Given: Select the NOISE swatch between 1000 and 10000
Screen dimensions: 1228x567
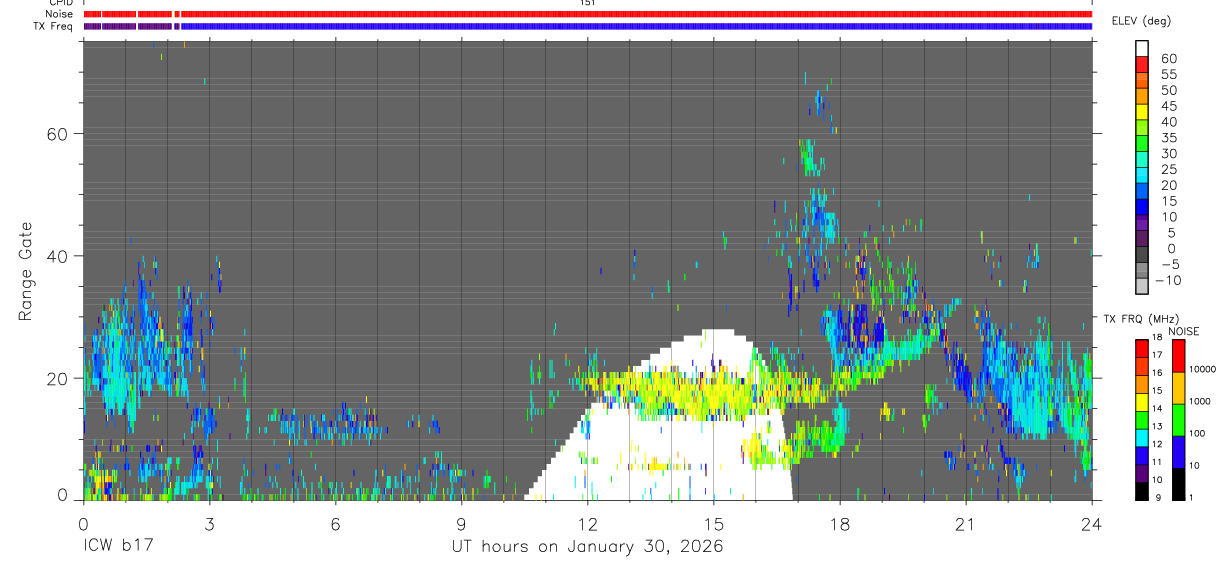Looking at the screenshot, I should pos(1179,387).
